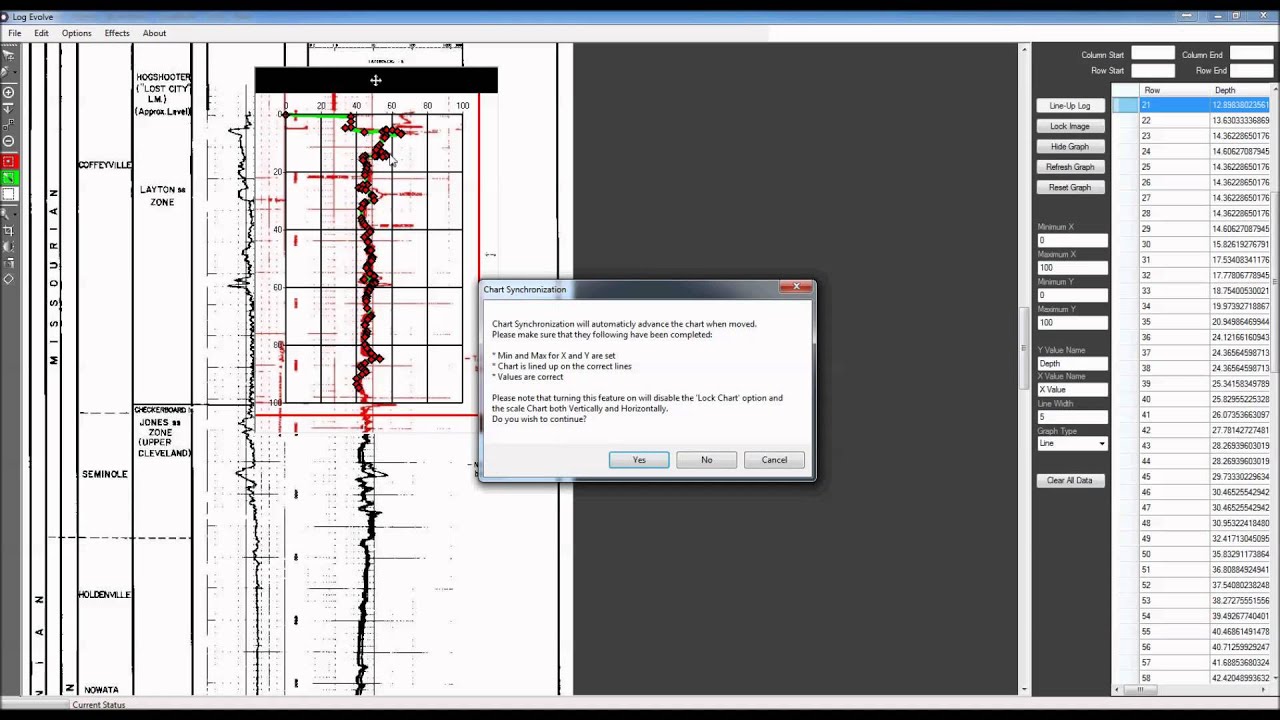Viewport: 1280px width, 720px height.
Task: Select table row 44
Action: [1192, 461]
